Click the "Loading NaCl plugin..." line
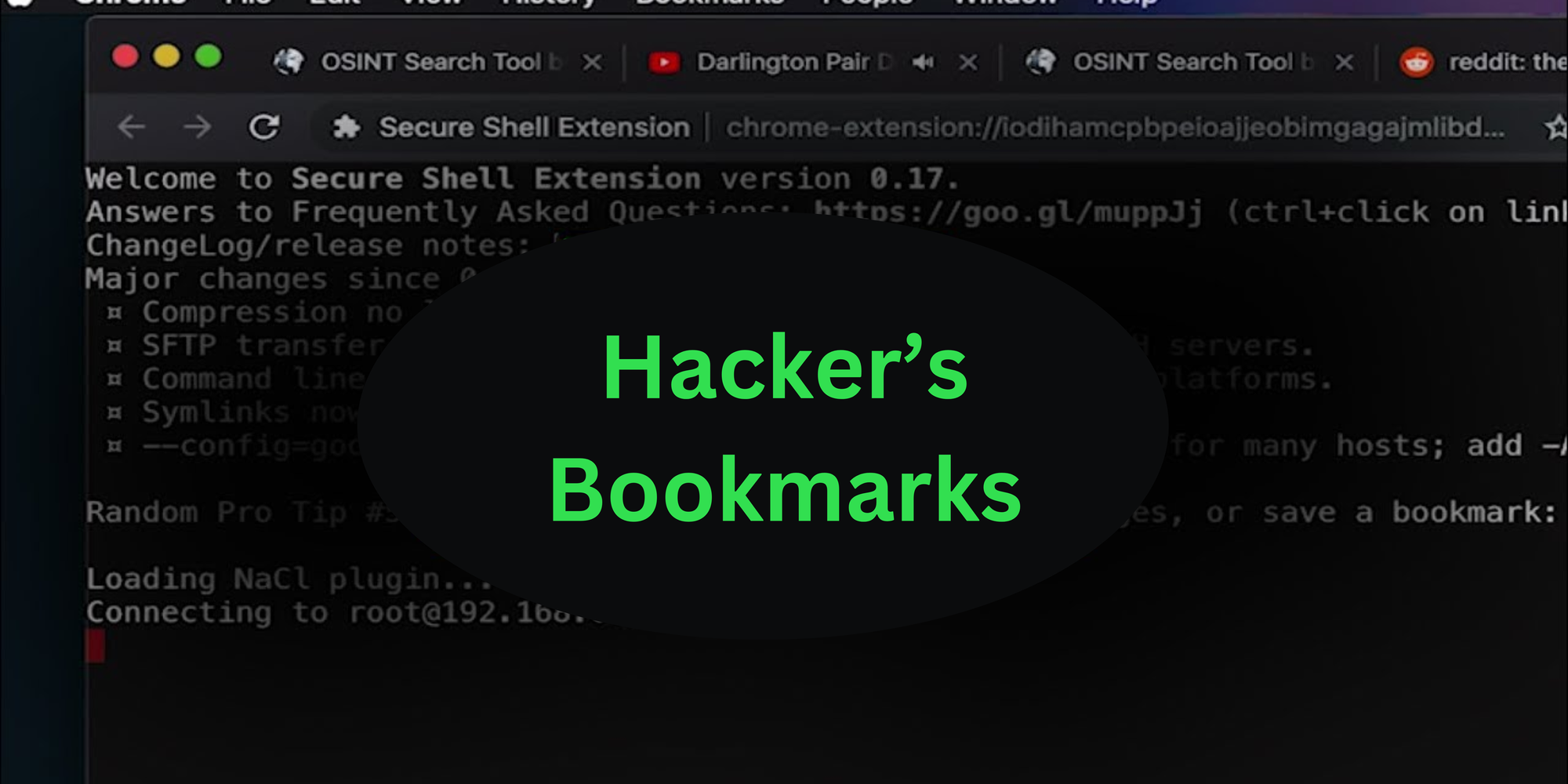Screen dimensions: 1568x784 point(289,579)
